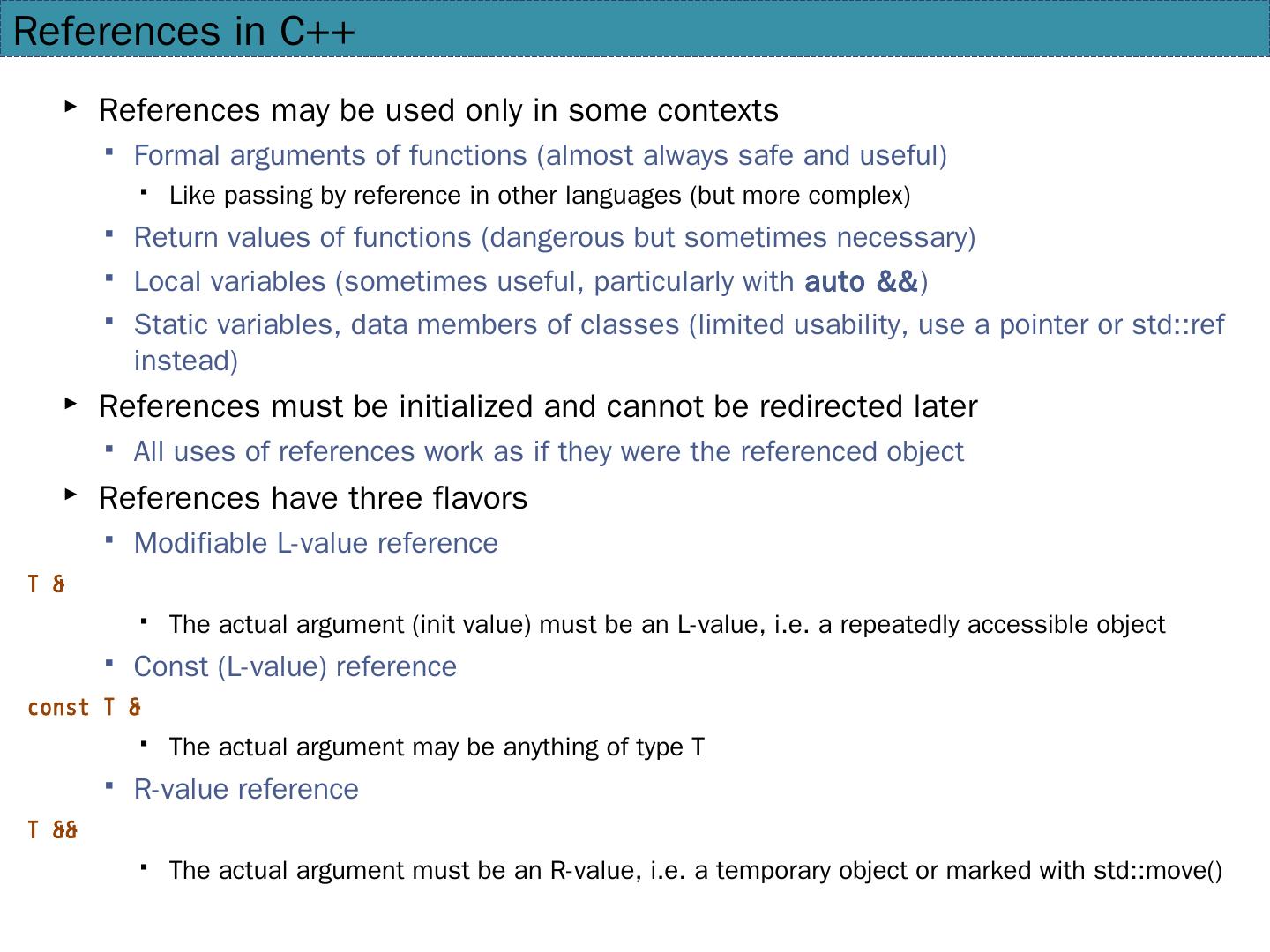
Task: Click the "must be an L-value" explanation line
Action: 667,625
